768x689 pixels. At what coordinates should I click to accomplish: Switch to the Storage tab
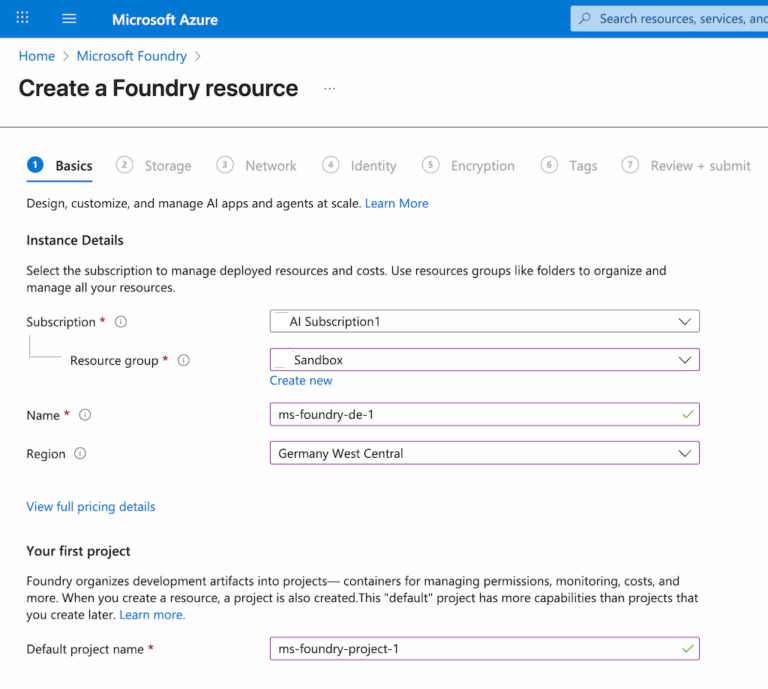(168, 166)
